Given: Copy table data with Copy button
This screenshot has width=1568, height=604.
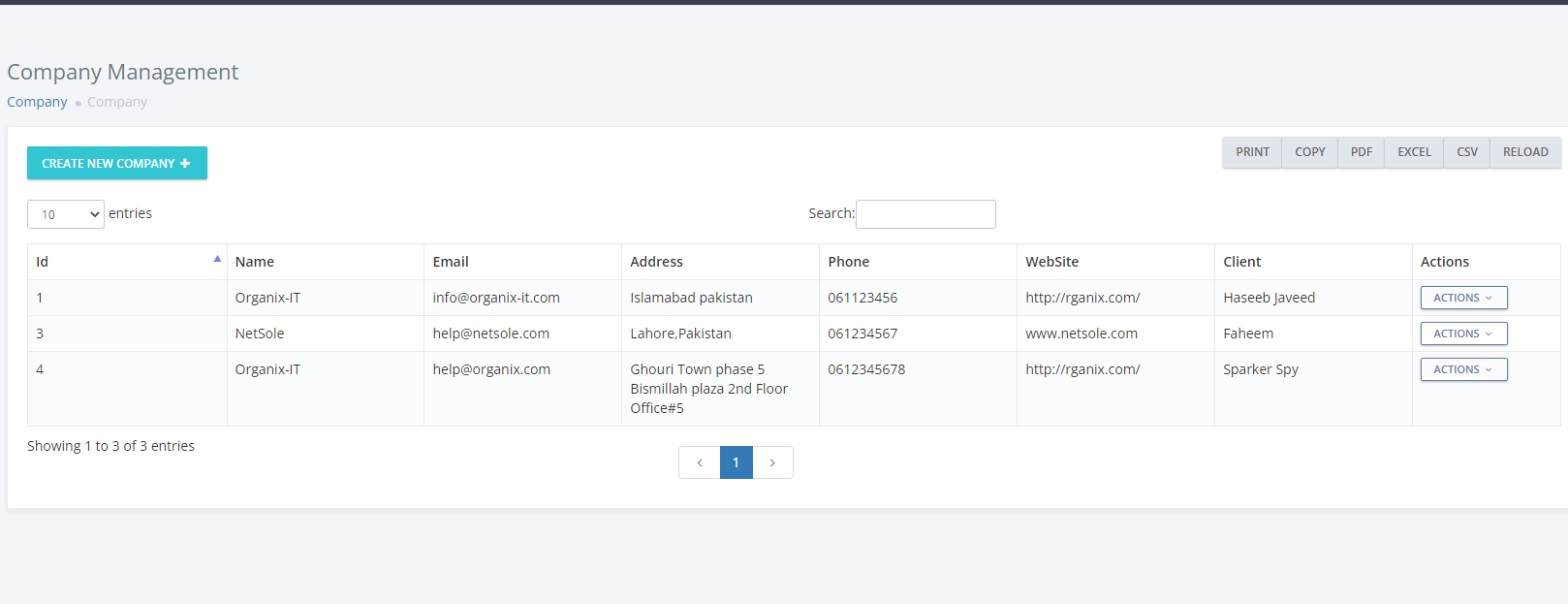Looking at the screenshot, I should point(1309,152).
